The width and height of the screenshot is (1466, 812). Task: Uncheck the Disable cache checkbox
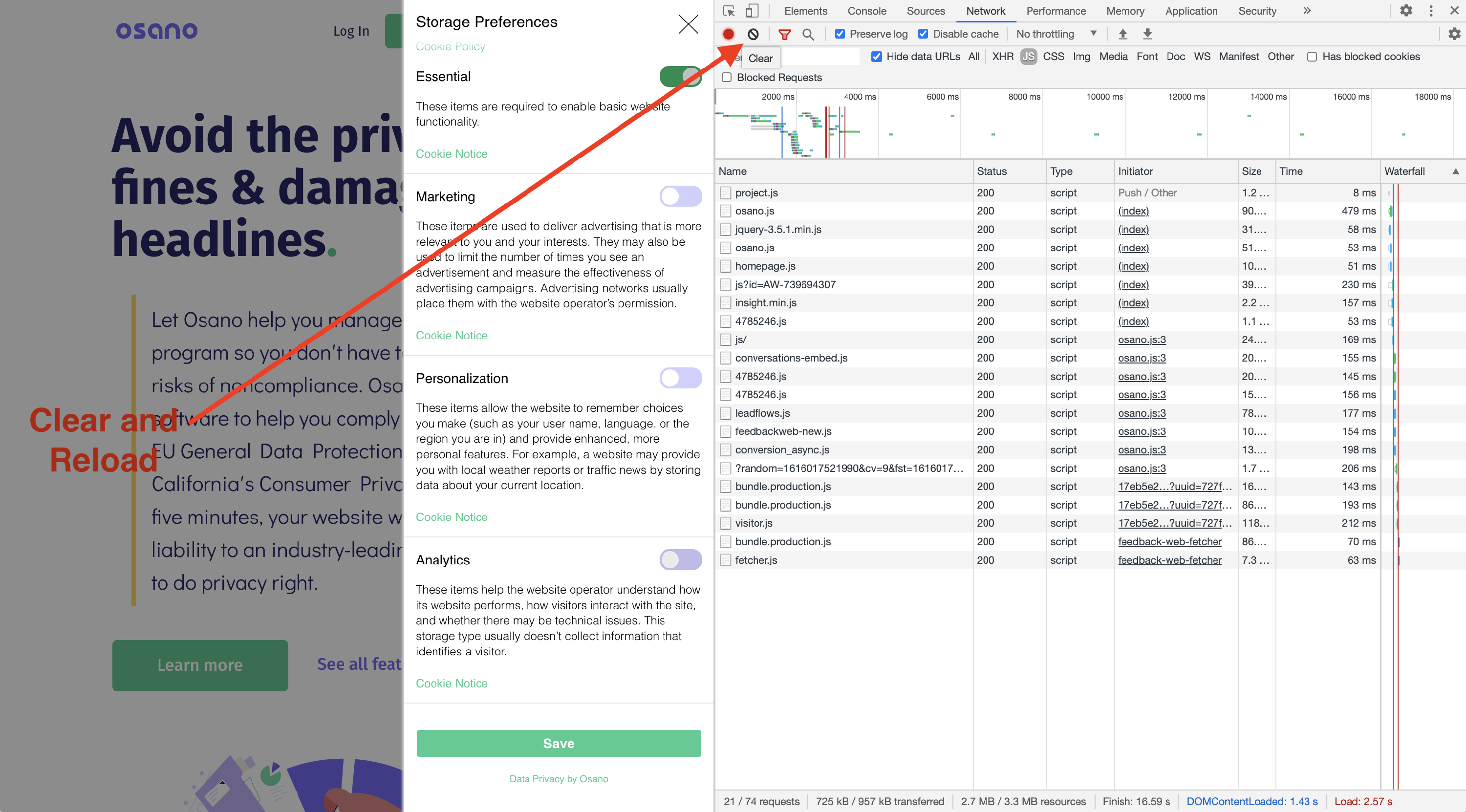coord(923,34)
